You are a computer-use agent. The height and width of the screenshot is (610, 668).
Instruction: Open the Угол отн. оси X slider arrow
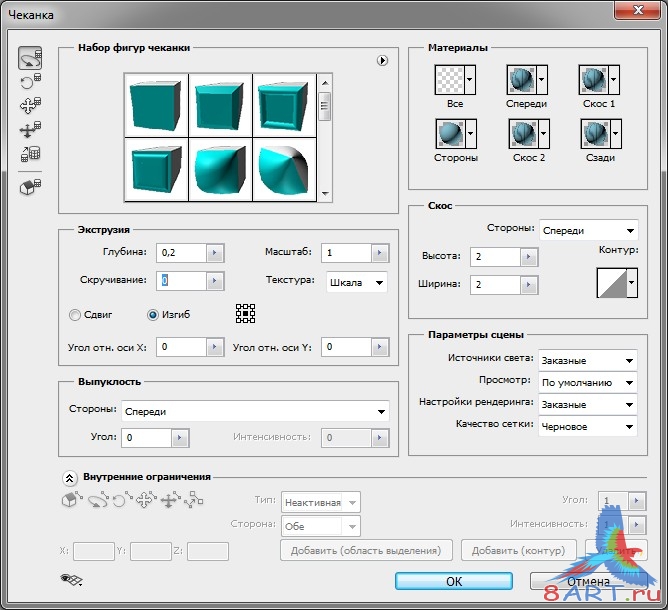tap(215, 347)
